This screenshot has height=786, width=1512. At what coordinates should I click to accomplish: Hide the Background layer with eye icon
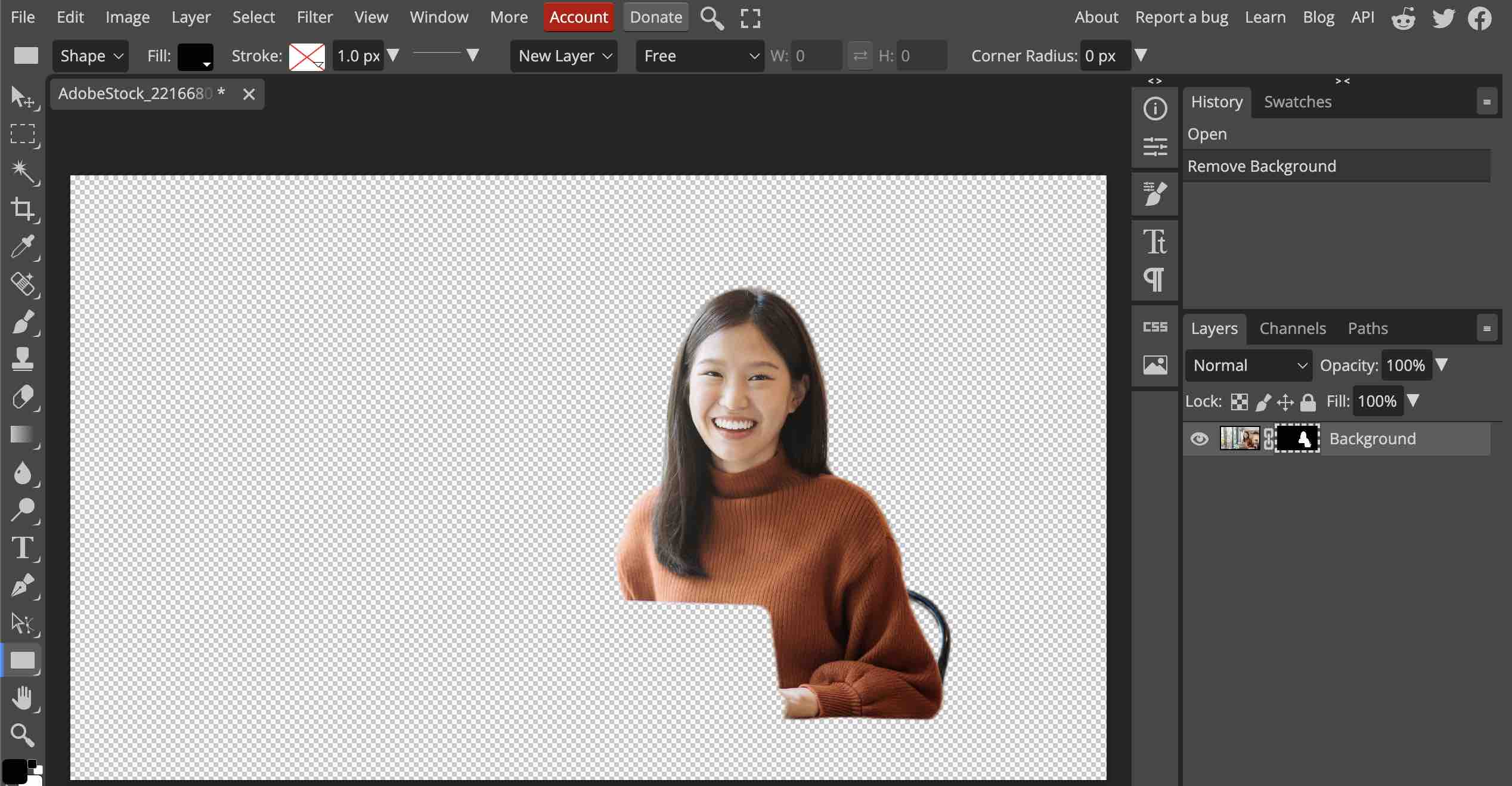coord(1200,439)
